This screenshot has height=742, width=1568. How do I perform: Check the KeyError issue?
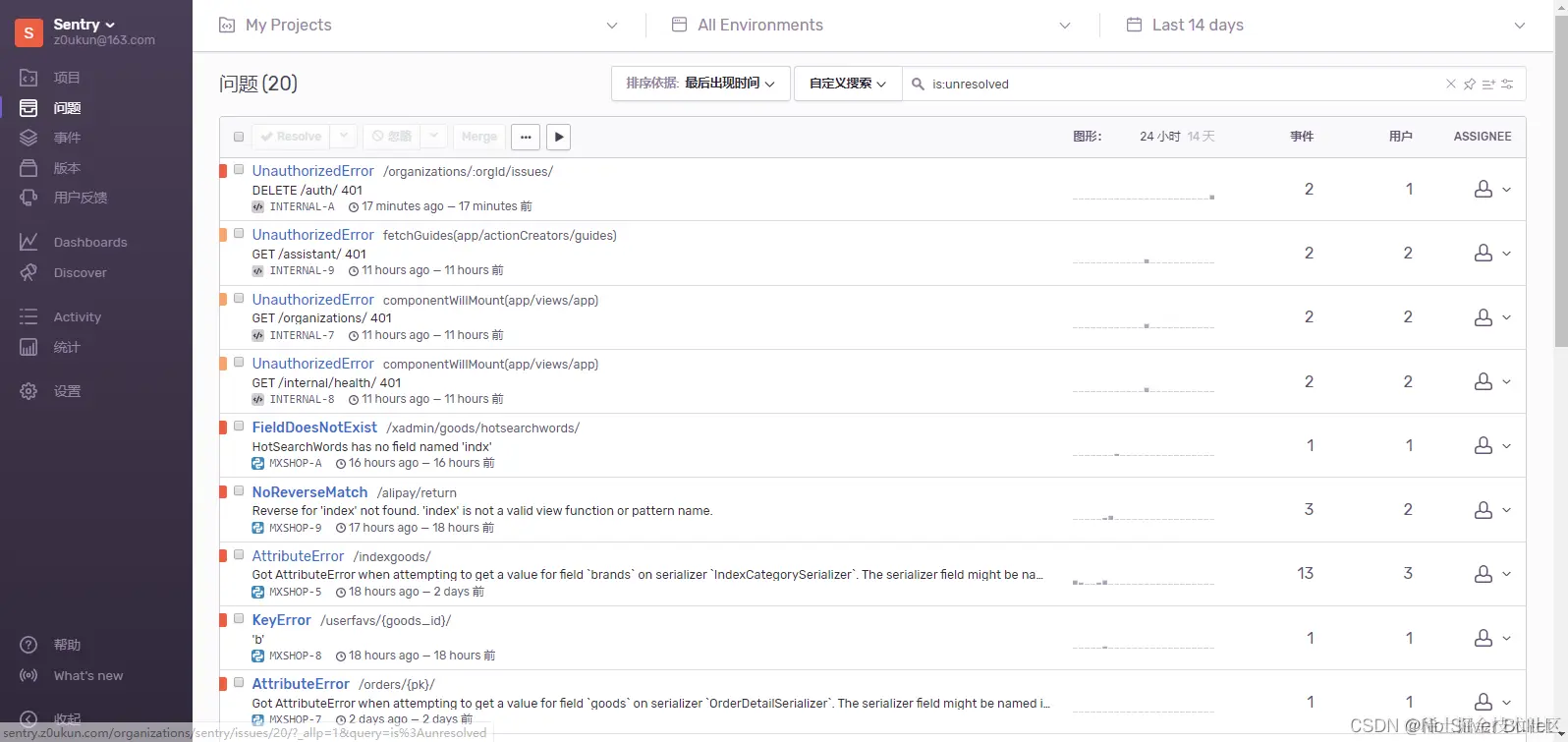point(239,618)
